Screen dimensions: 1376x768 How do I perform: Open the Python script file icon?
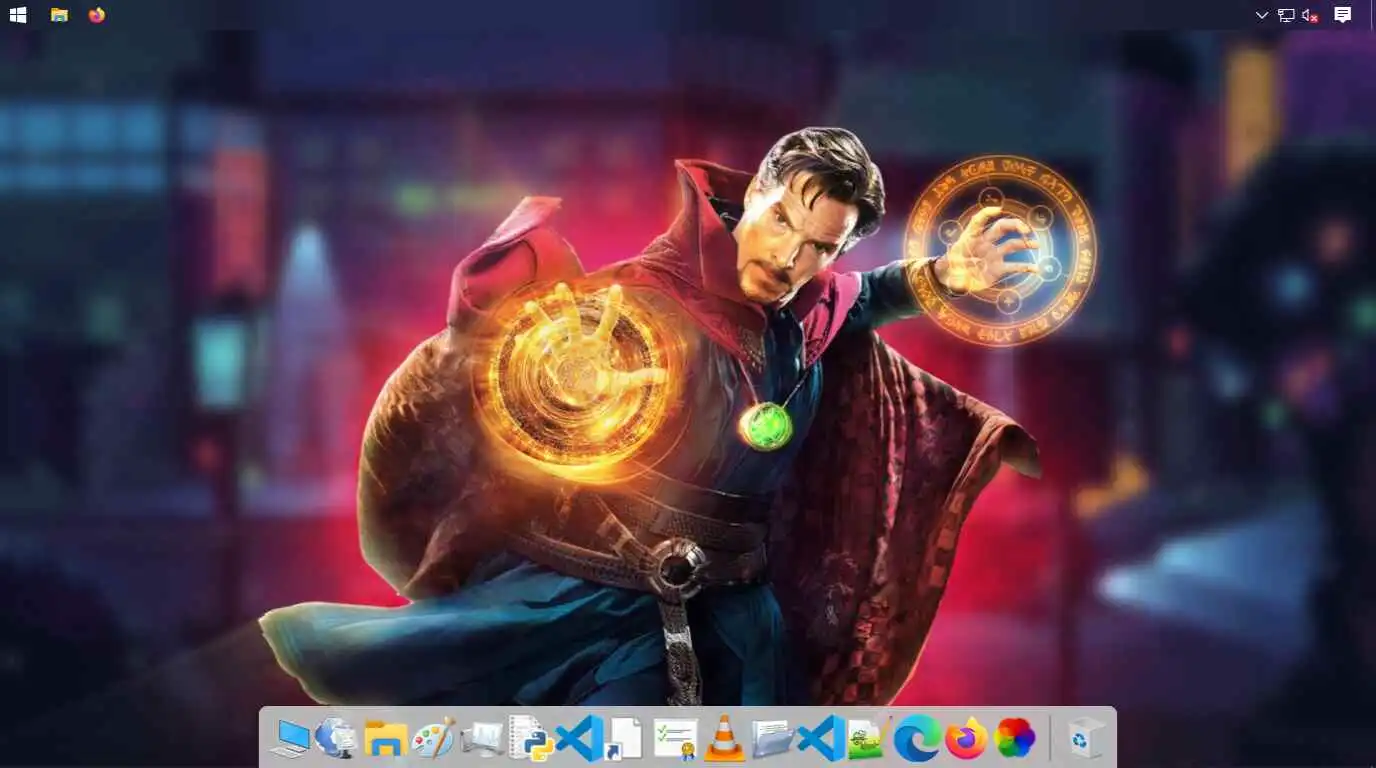530,739
